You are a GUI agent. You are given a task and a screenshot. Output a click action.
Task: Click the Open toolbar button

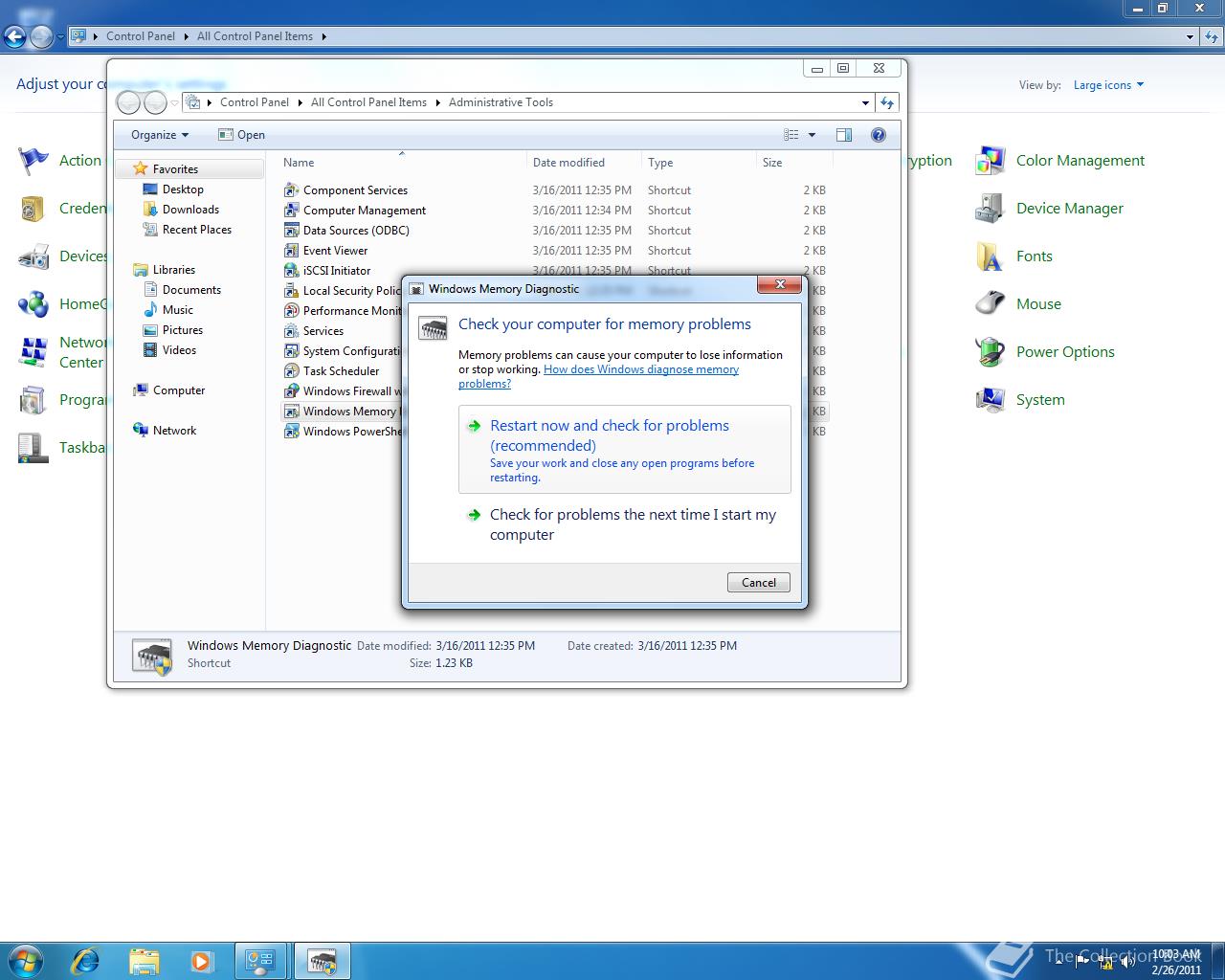(x=241, y=135)
